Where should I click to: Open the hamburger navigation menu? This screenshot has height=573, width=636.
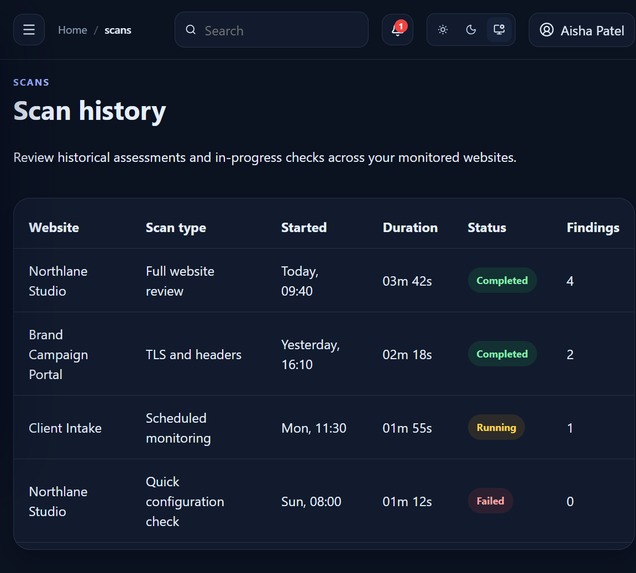[29, 30]
